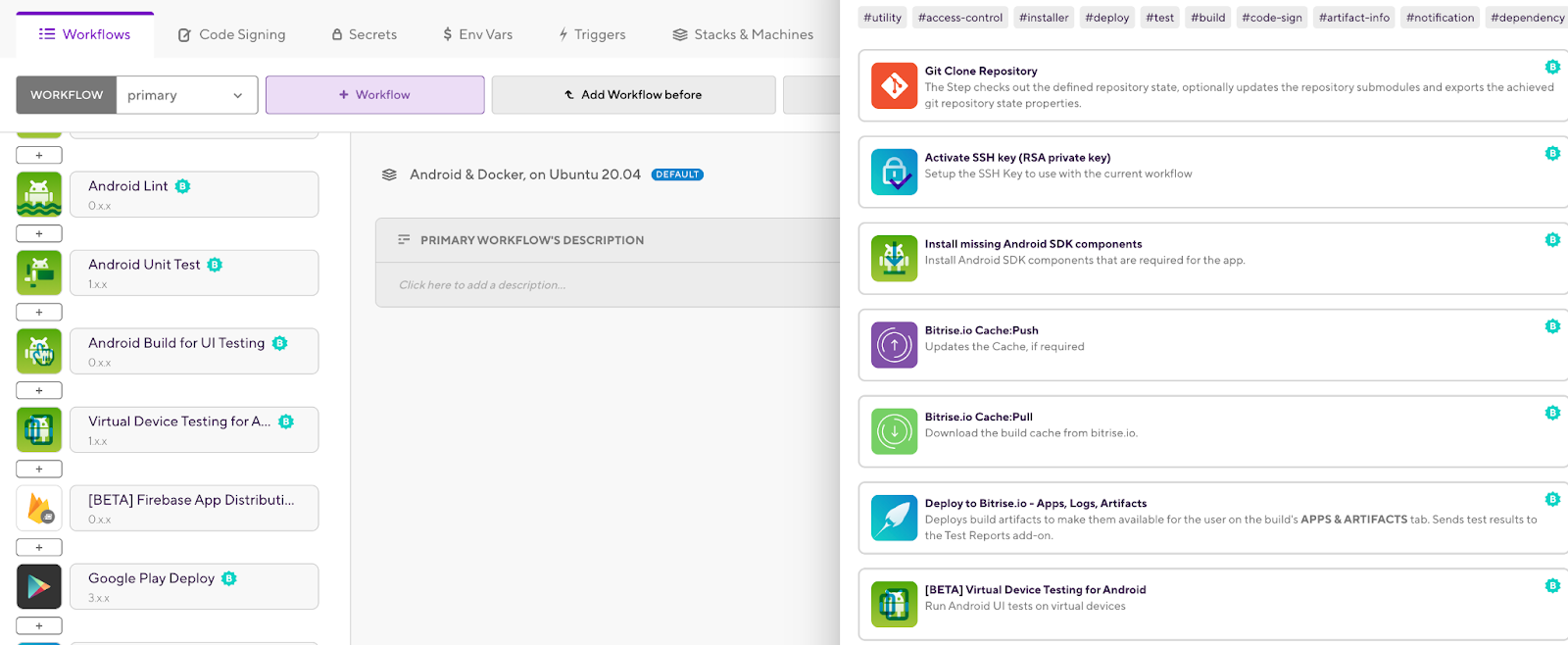Viewport: 1568px width, 645px height.
Task: Click the Firebase App Distribution step icon
Action: 39,508
